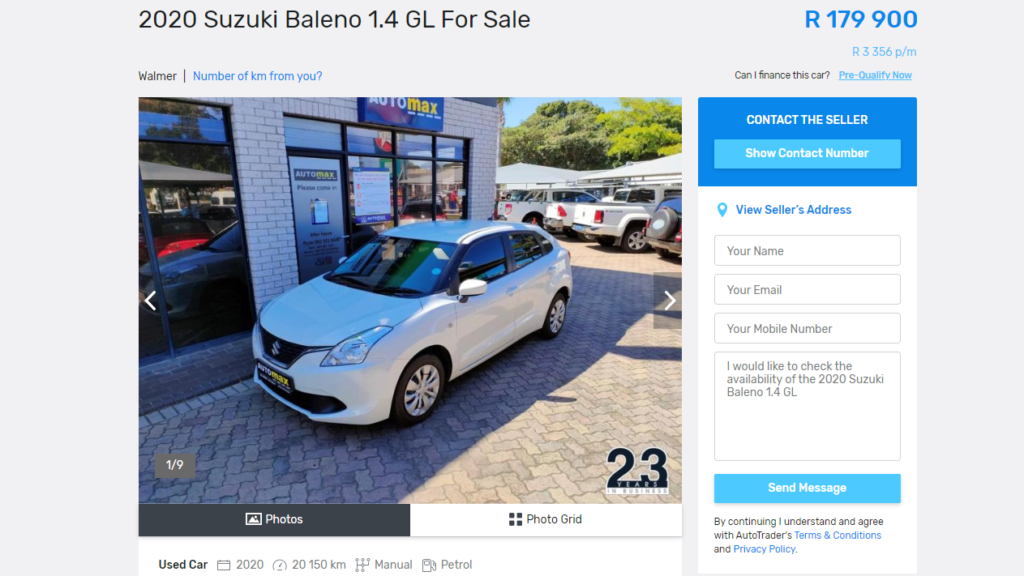View Seller's Address link
The height and width of the screenshot is (576, 1024).
click(793, 210)
